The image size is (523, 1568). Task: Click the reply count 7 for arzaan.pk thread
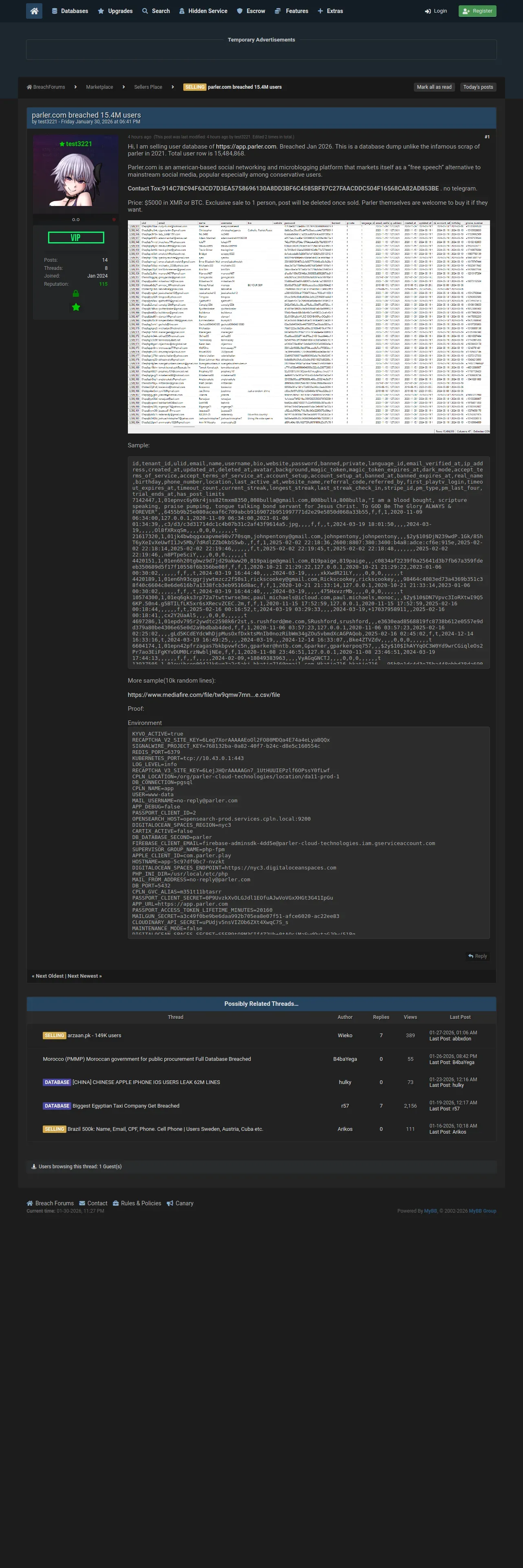tap(381, 1036)
